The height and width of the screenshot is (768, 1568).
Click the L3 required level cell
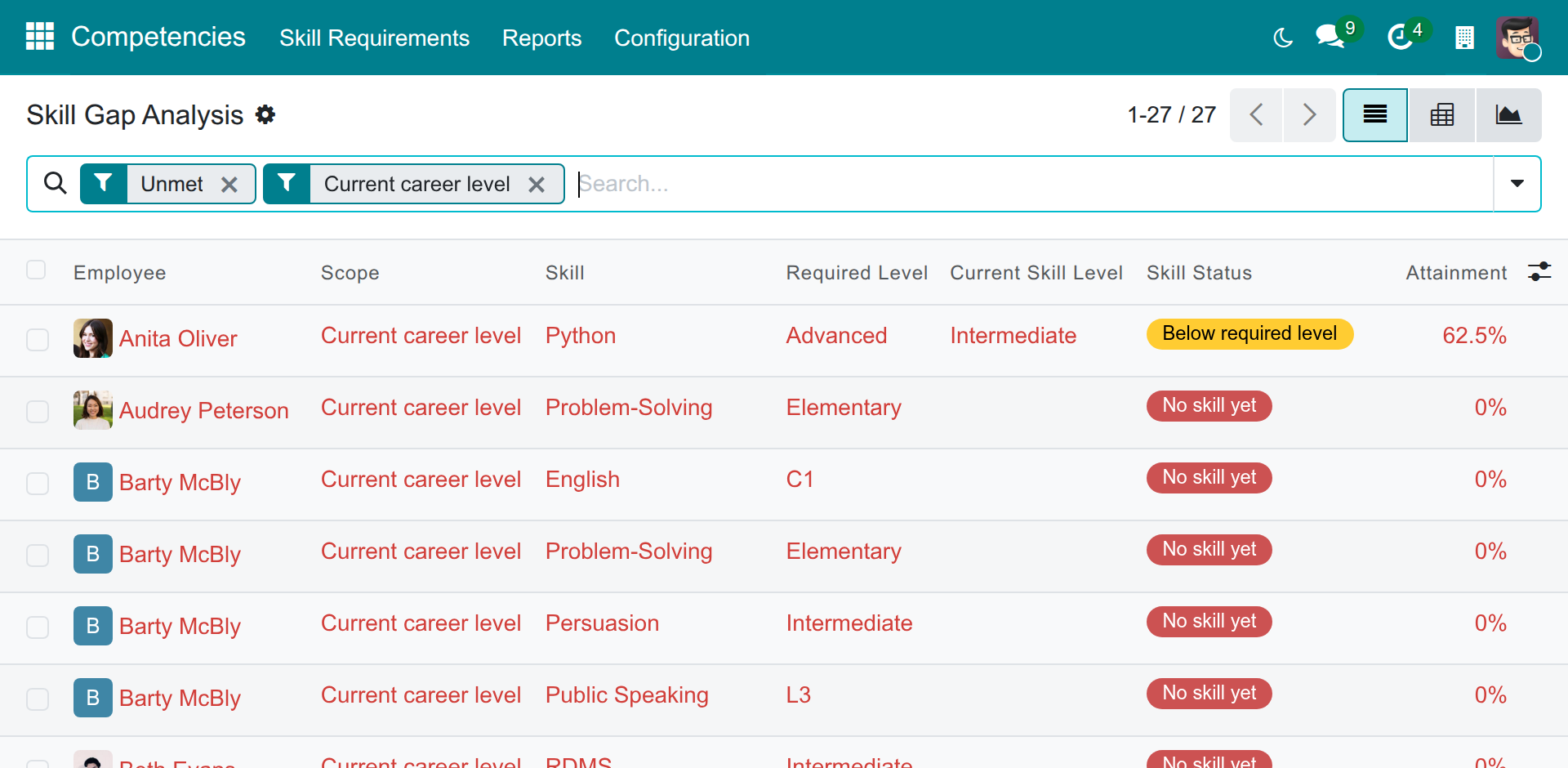point(798,695)
